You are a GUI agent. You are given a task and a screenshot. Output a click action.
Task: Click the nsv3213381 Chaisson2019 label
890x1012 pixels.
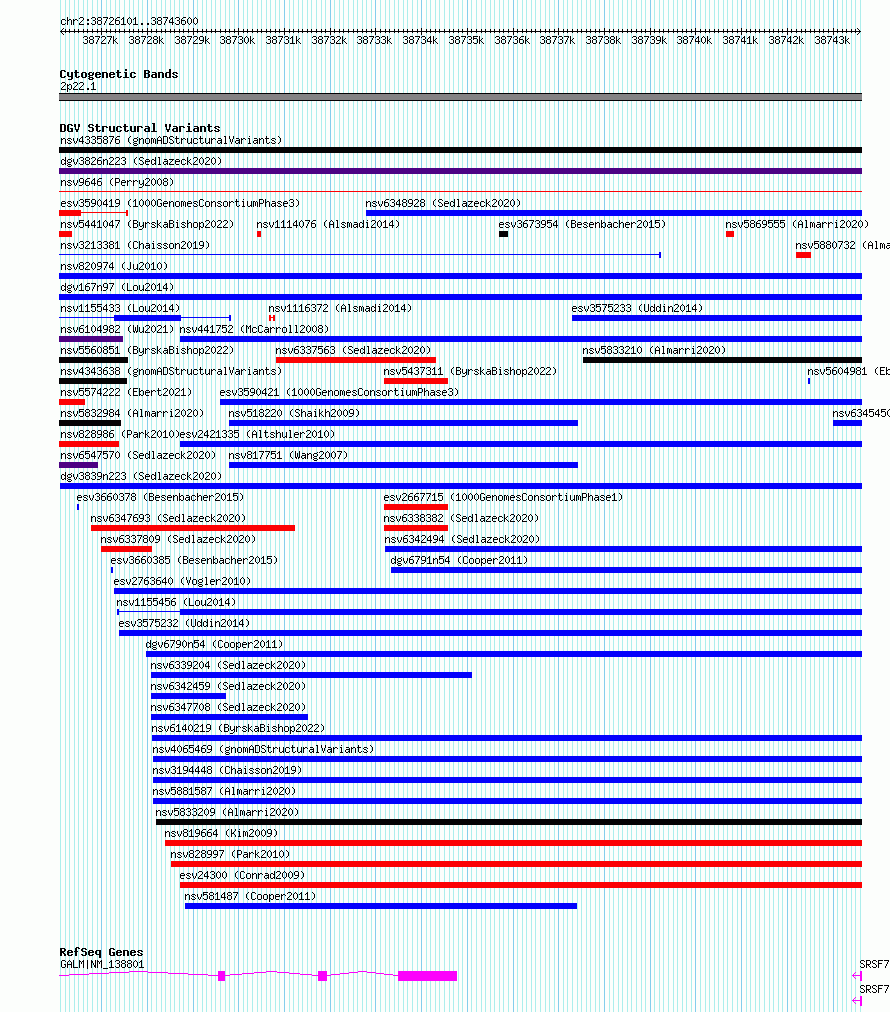pyautogui.click(x=135, y=245)
